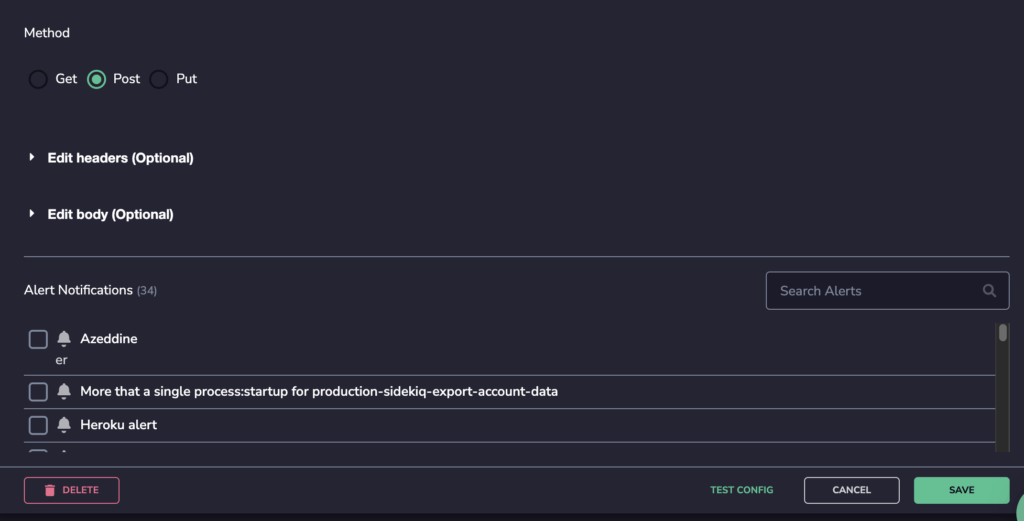
Task: Click the Cancel button
Action: tap(852, 490)
